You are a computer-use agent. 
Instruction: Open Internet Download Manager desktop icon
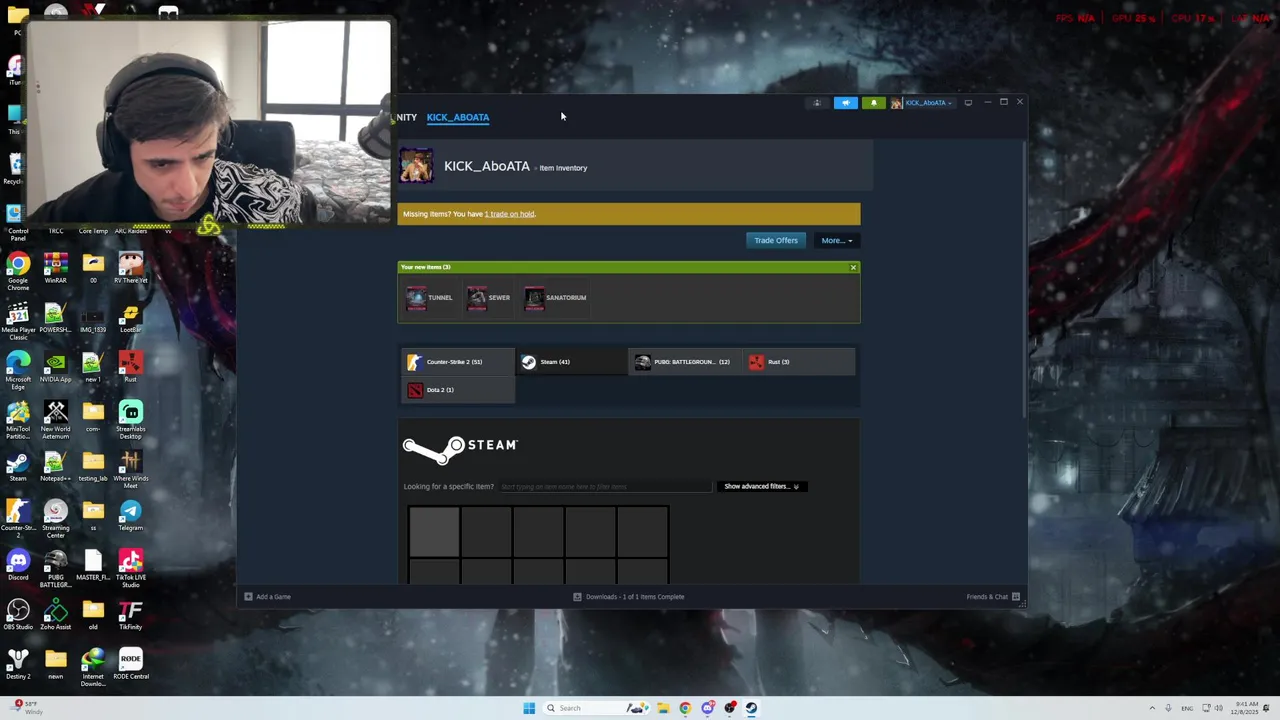coord(93,668)
